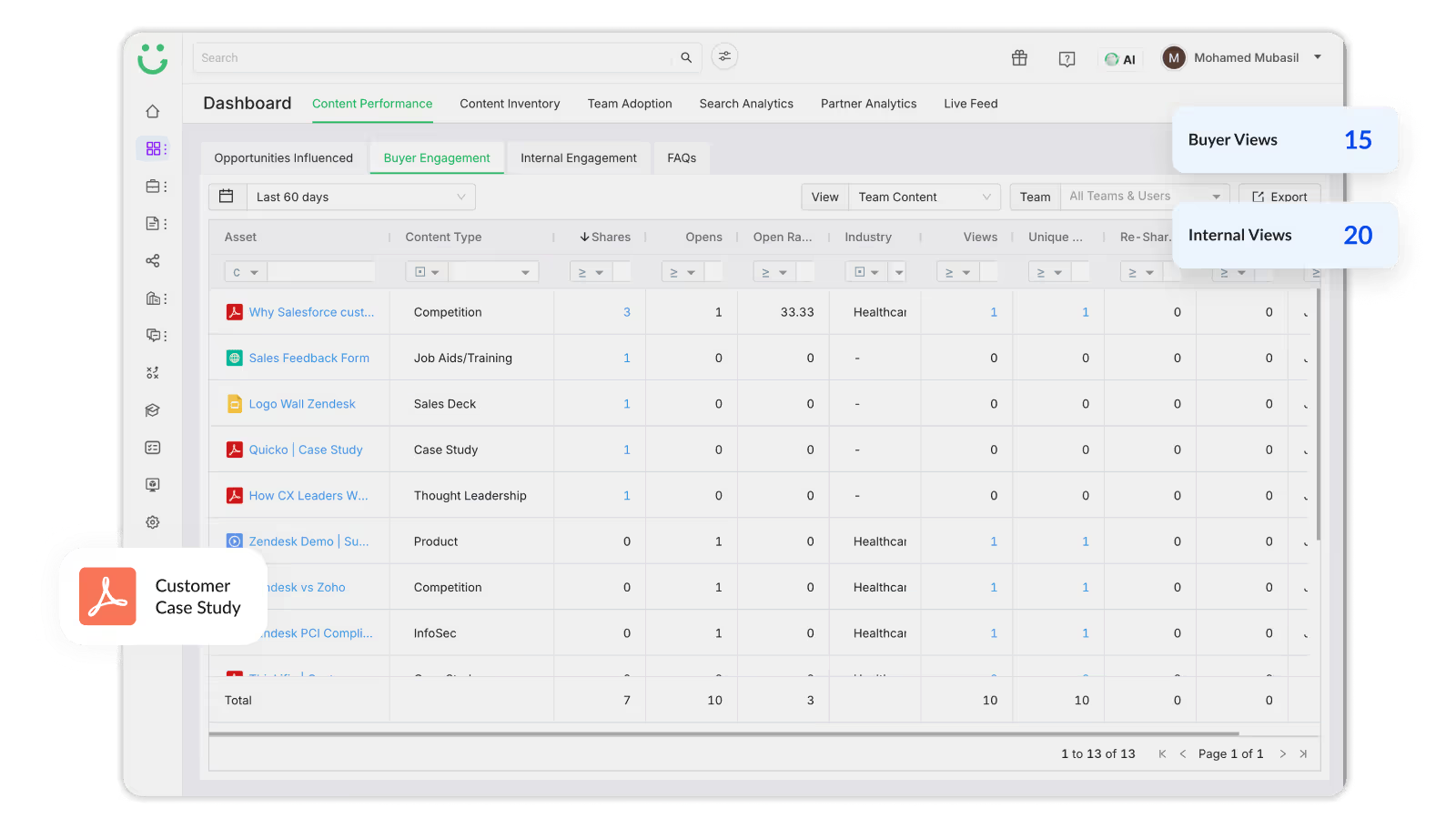Image resolution: width=1456 pixels, height=819 pixels.
Task: Expand the Last 60 days dropdown
Action: (x=360, y=197)
